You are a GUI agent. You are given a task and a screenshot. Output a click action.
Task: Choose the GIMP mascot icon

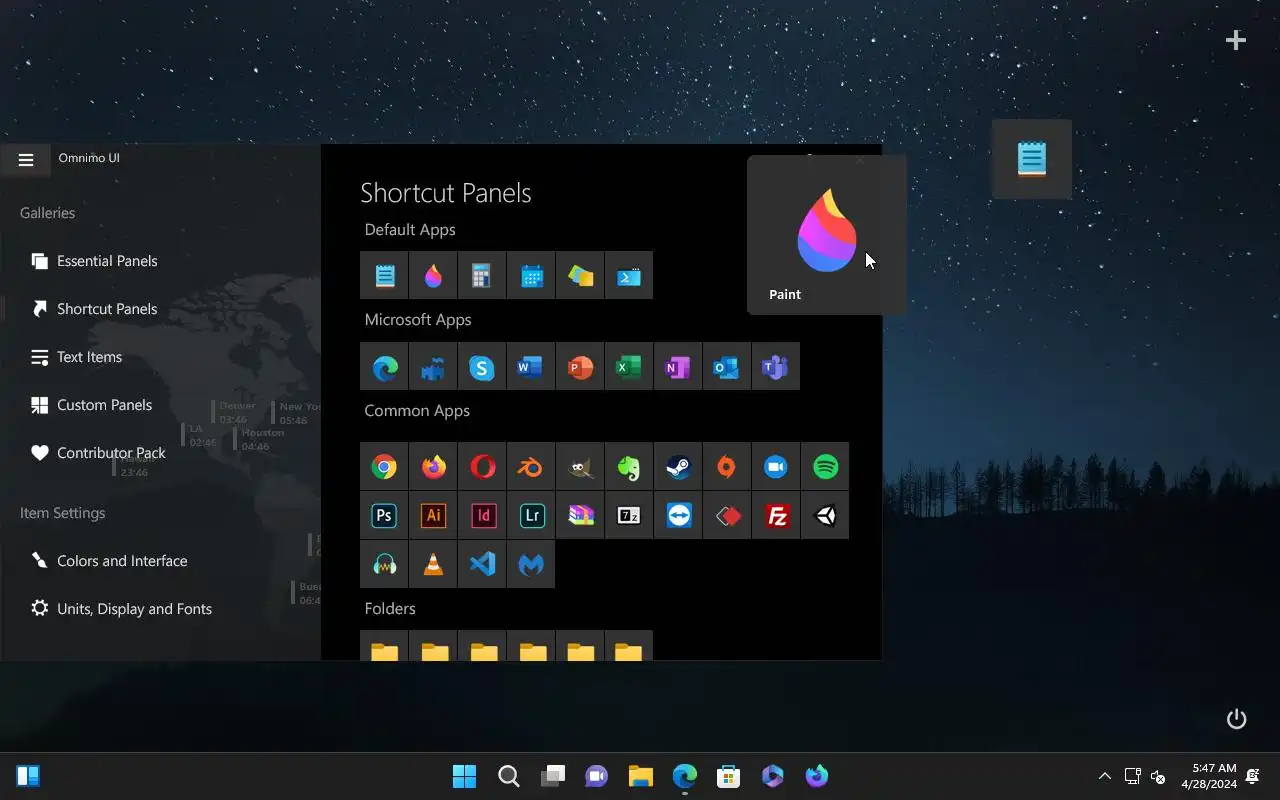(x=580, y=467)
